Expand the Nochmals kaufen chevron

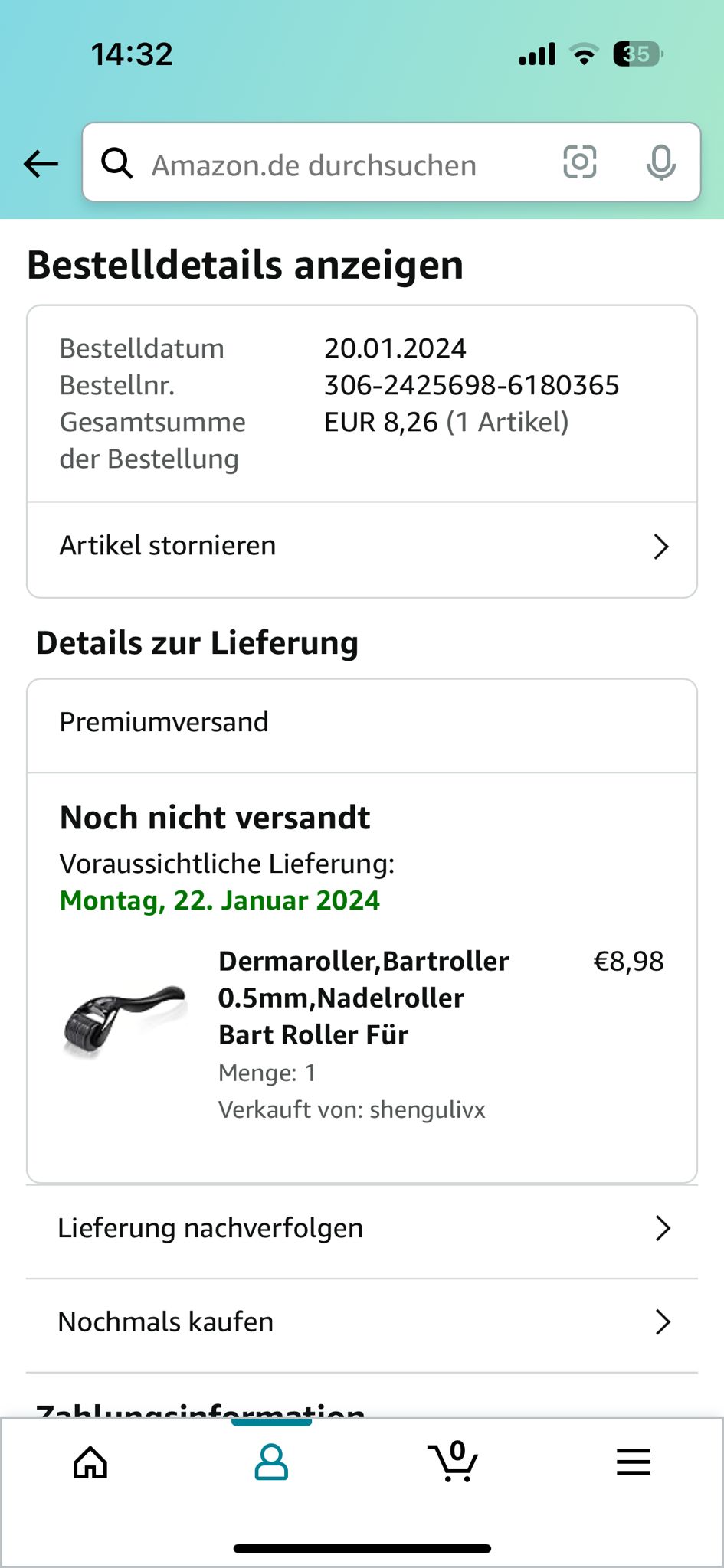[663, 1322]
